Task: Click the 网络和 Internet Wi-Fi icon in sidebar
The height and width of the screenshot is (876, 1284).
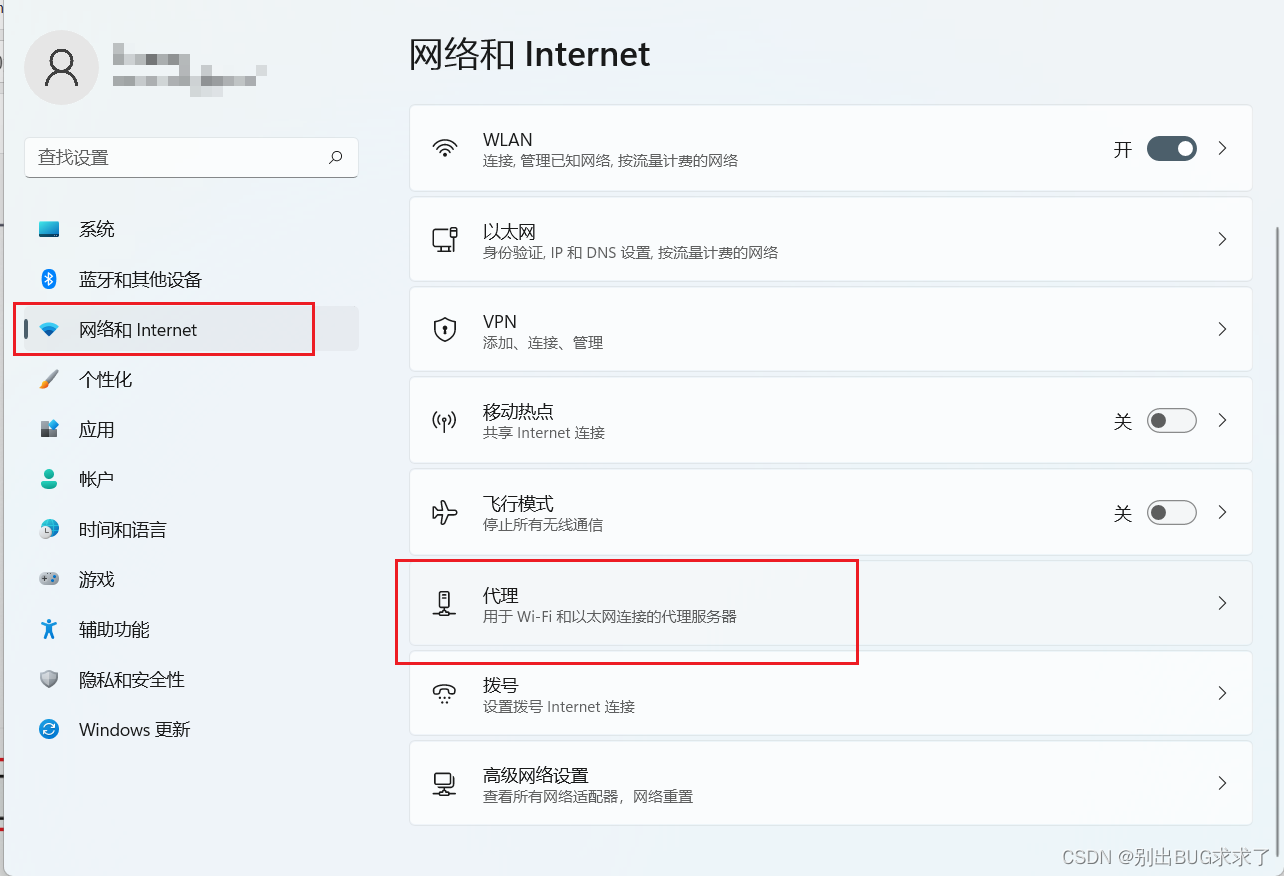Action: [49, 330]
